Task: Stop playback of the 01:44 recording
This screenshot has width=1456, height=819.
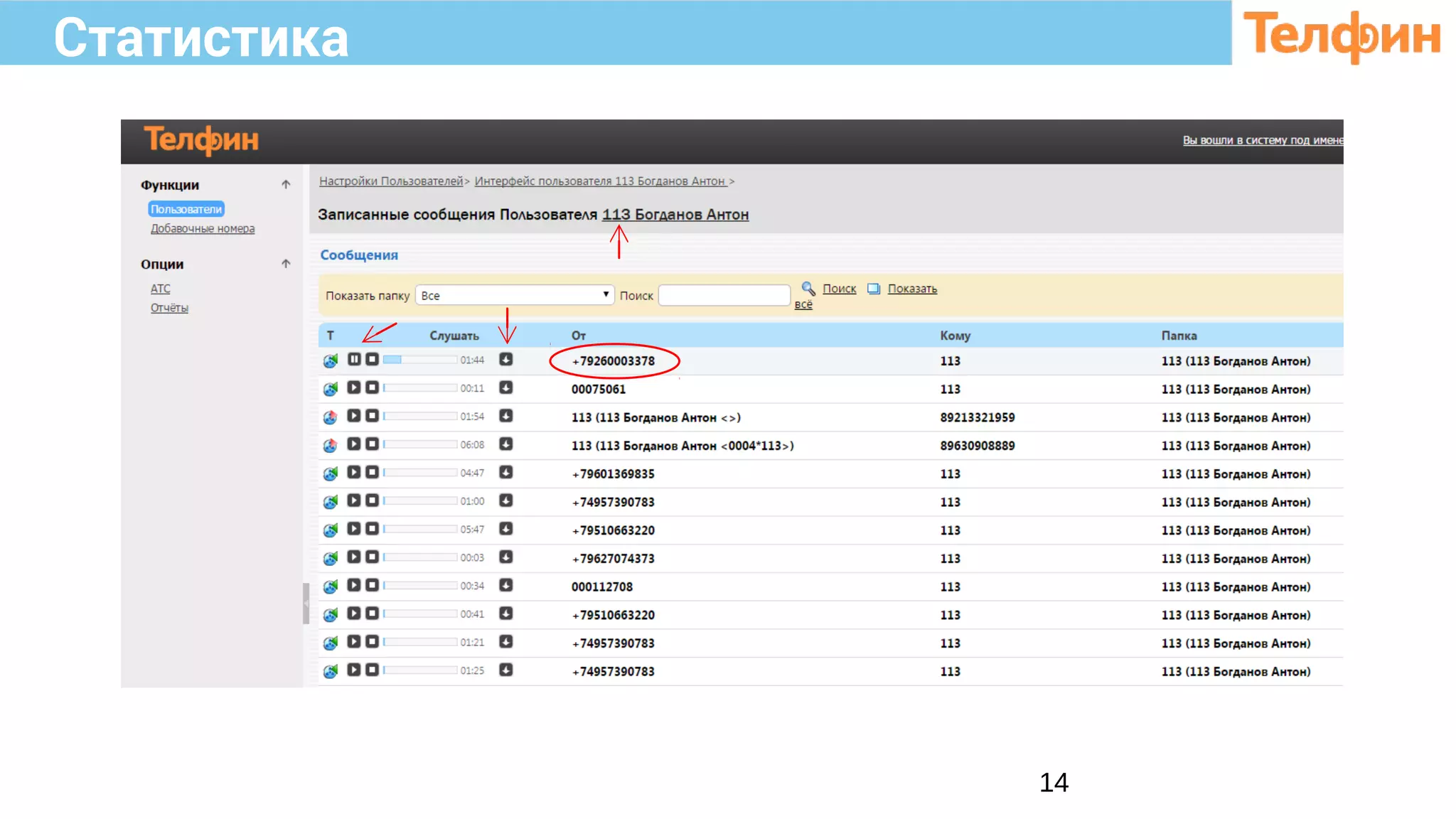Action: pos(372,359)
